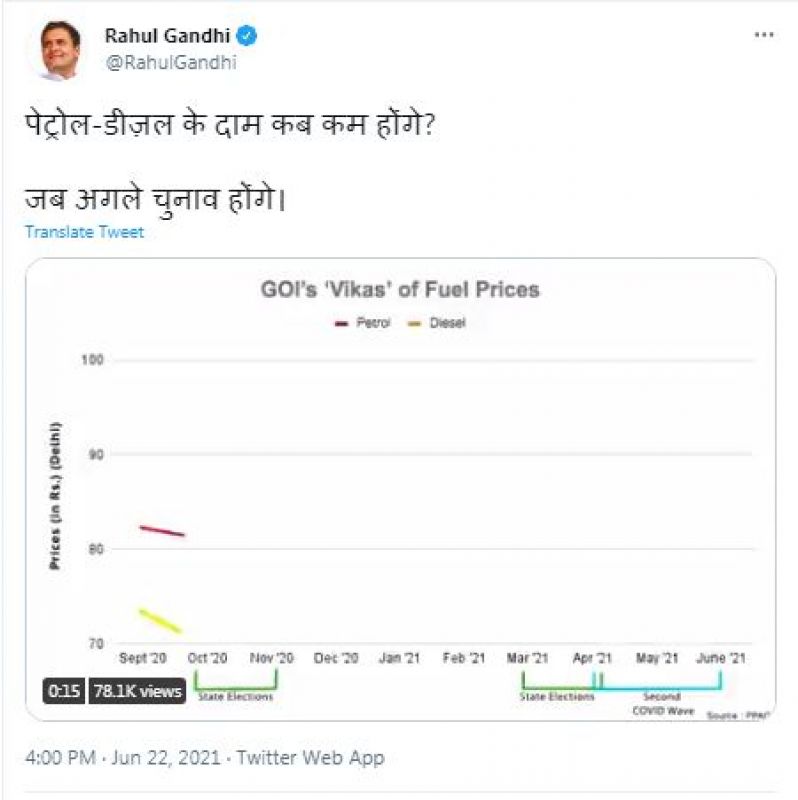The width and height of the screenshot is (798, 800).
Task: Click the 78.1K views counter
Action: tap(138, 690)
